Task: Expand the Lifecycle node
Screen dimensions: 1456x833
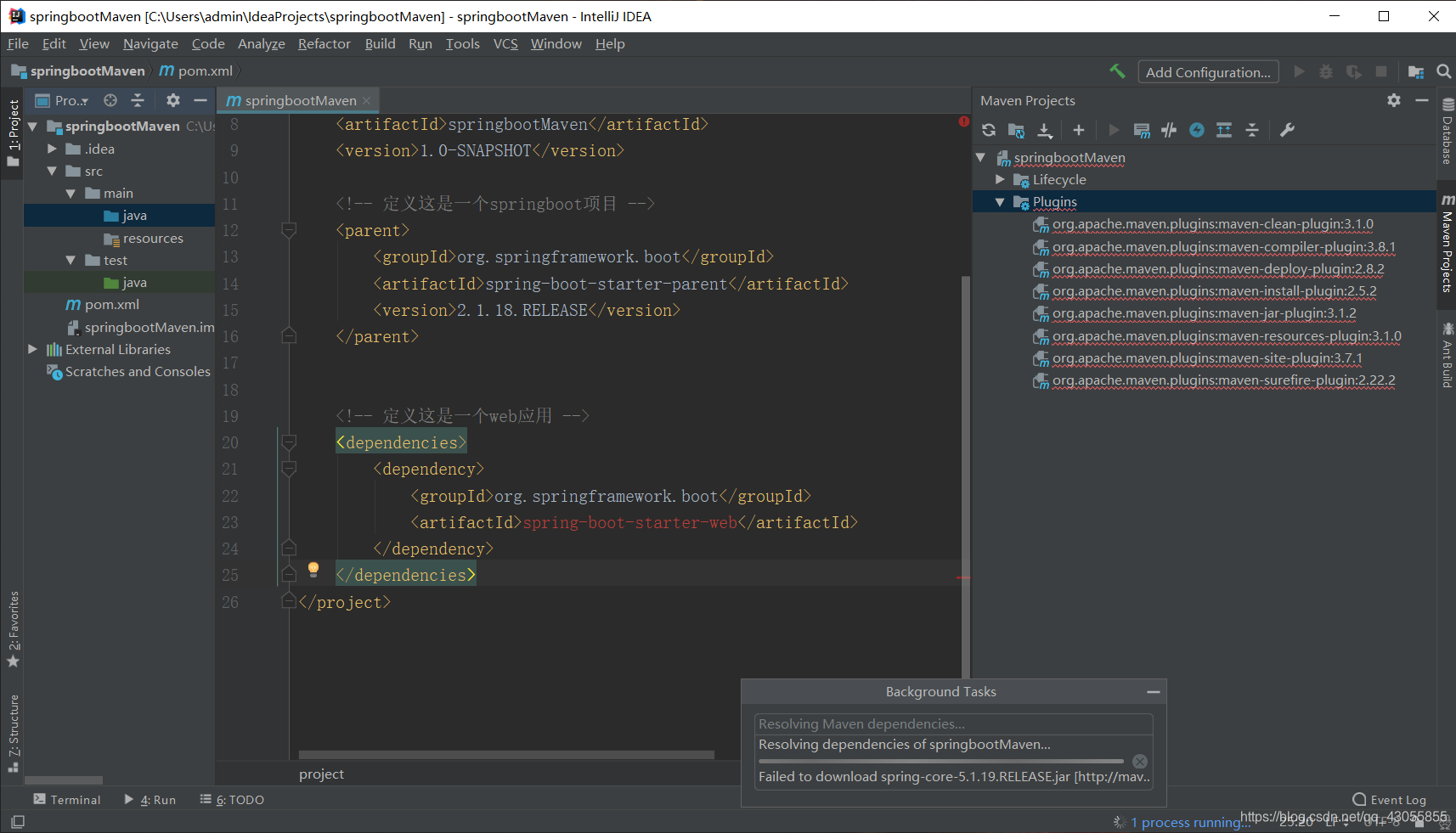Action: point(1000,179)
